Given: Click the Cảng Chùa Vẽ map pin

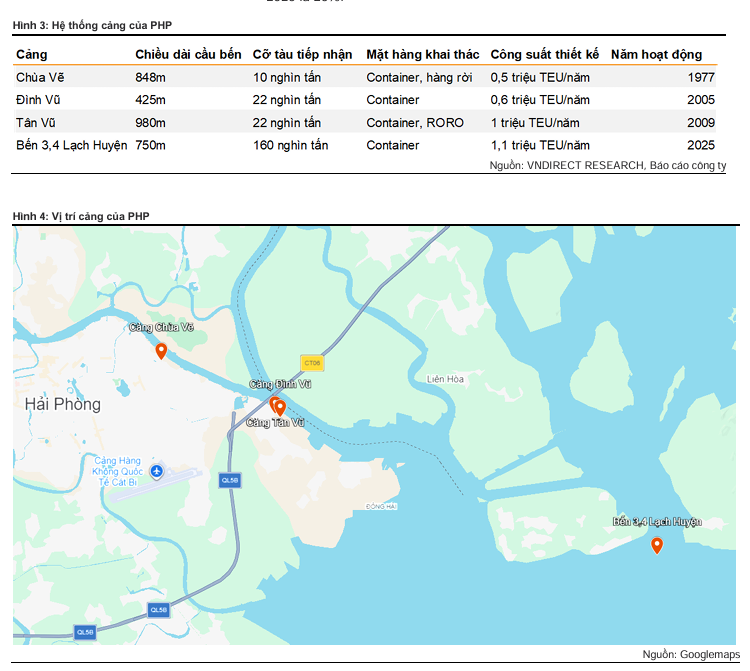Looking at the screenshot, I should [x=161, y=351].
